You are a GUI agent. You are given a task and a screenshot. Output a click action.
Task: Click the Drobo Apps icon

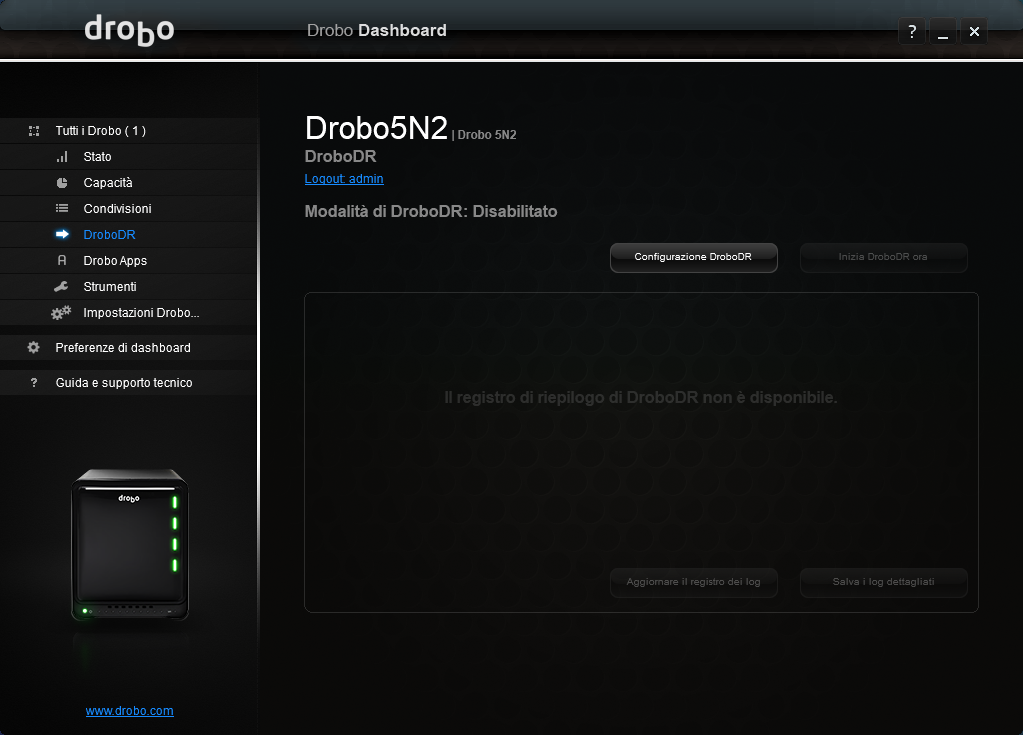[62, 261]
